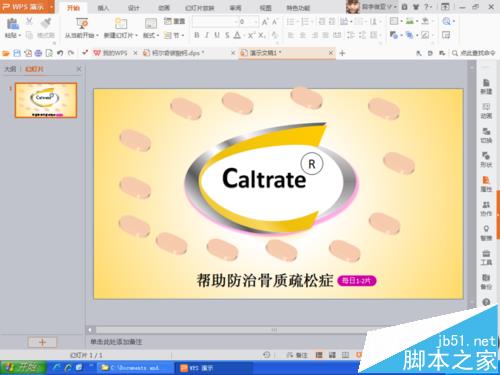Click the New (新建) icon in right sidebar
The height and width of the screenshot is (375, 500).
click(486, 87)
